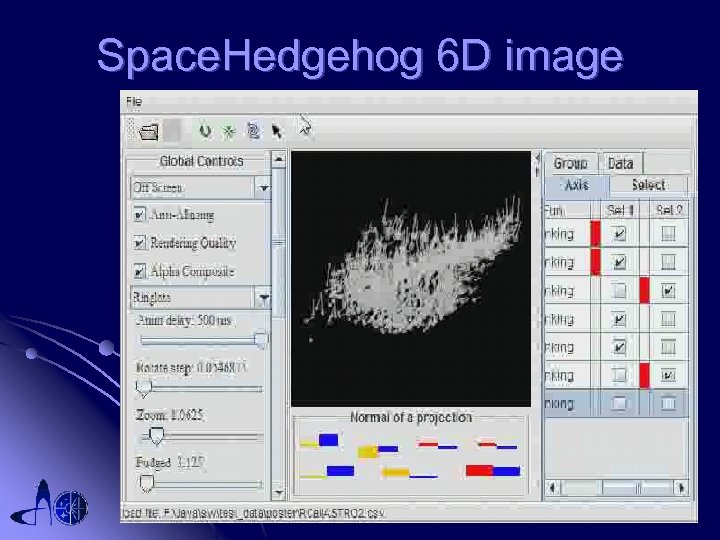Open the Select sub-tab
Image resolution: width=720 pixels, height=540 pixels.
point(648,185)
